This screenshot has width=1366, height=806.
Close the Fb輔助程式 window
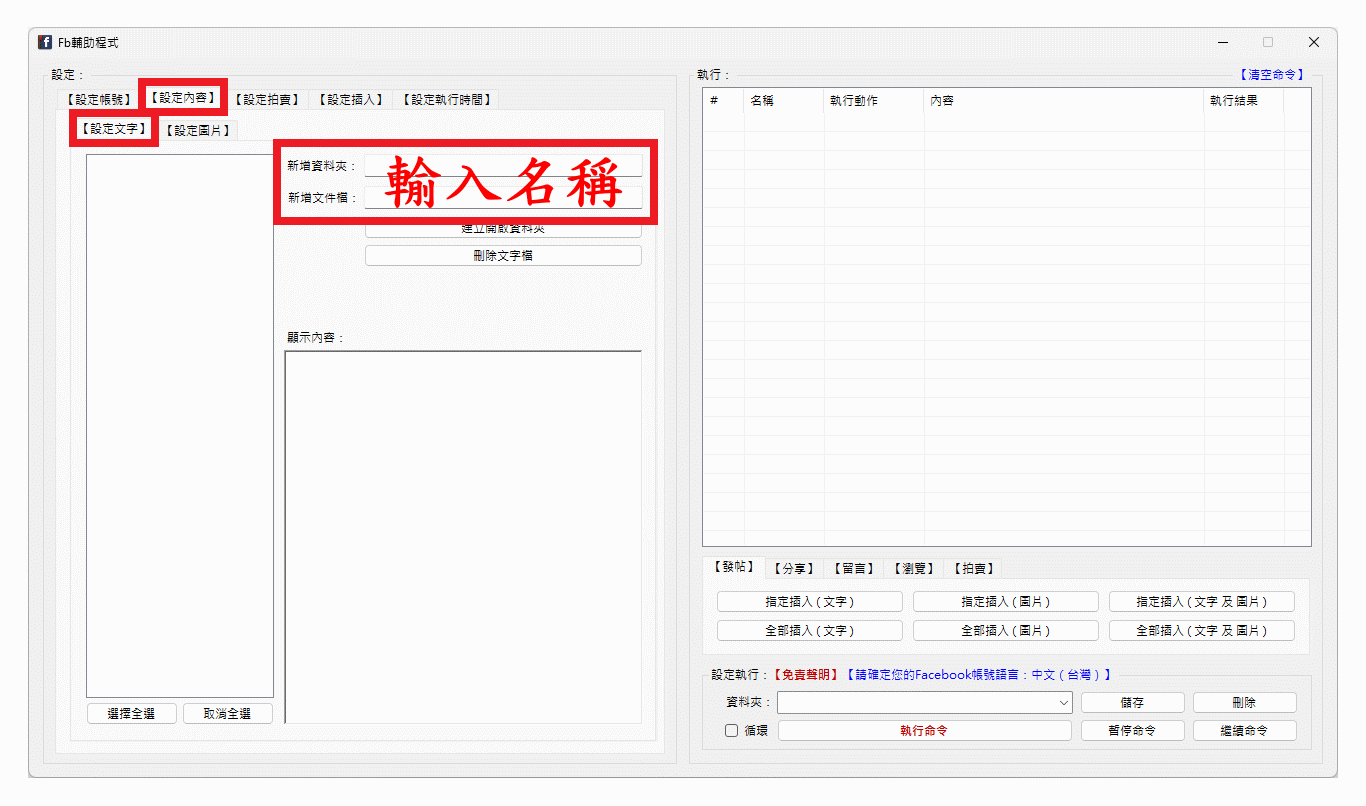pyautogui.click(x=1314, y=42)
